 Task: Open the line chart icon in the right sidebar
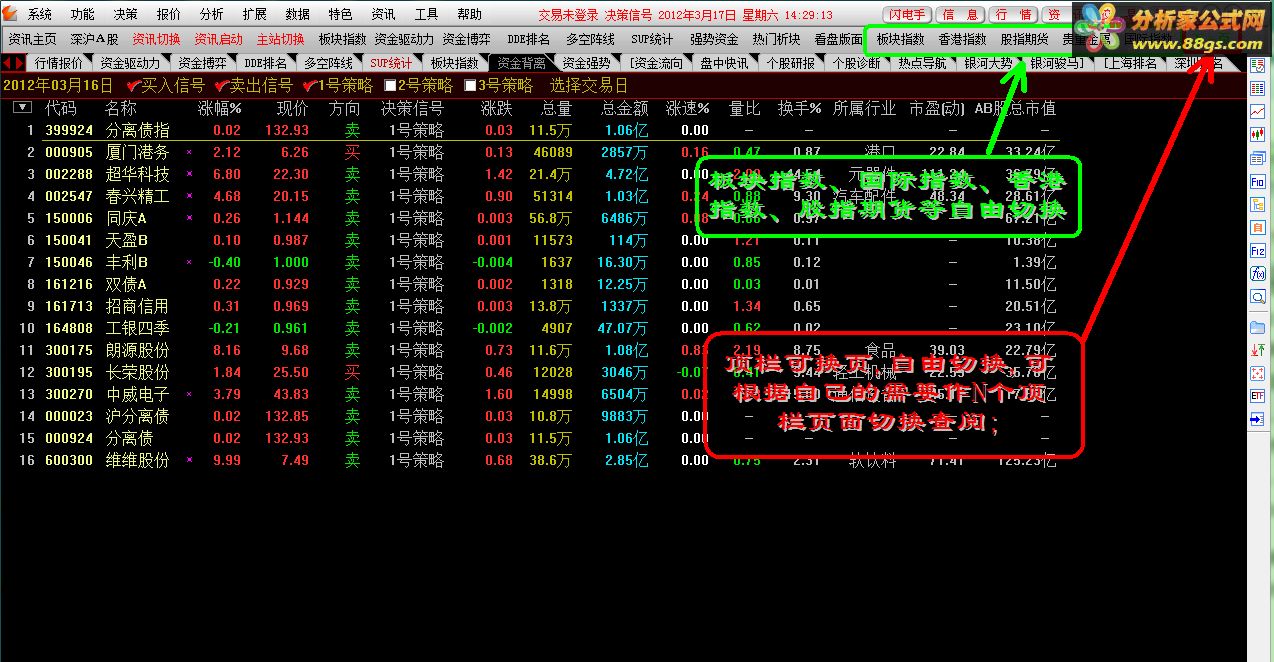point(1257,112)
